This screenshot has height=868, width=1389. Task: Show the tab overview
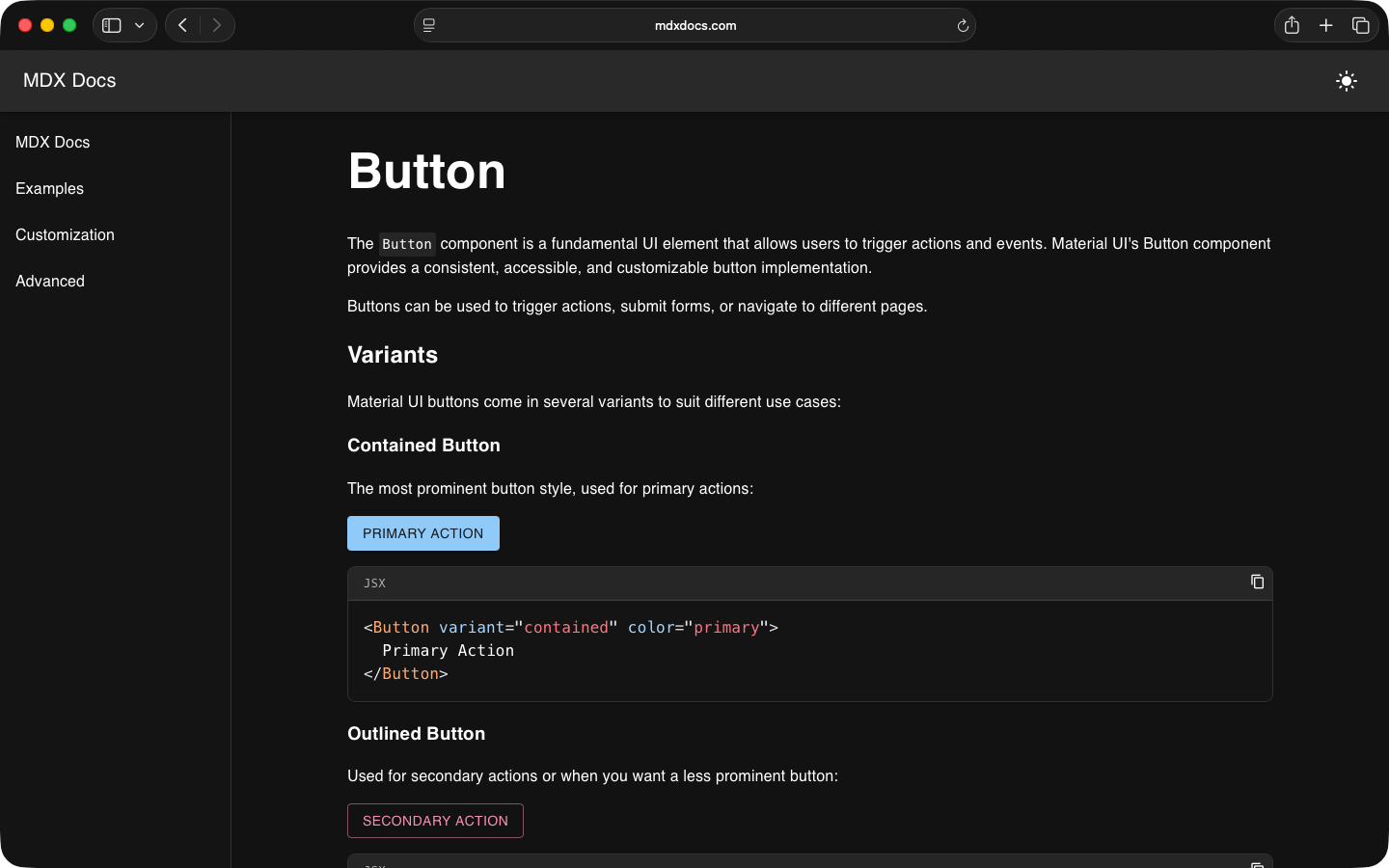(1361, 25)
